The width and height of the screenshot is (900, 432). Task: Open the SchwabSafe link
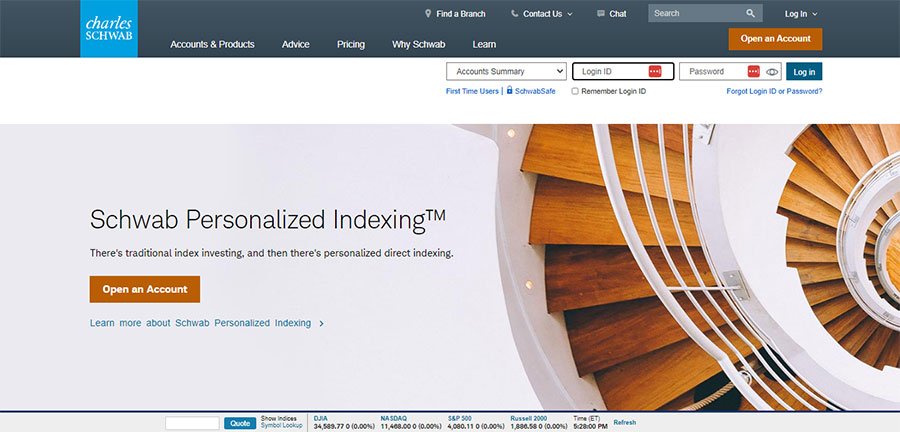pos(535,91)
